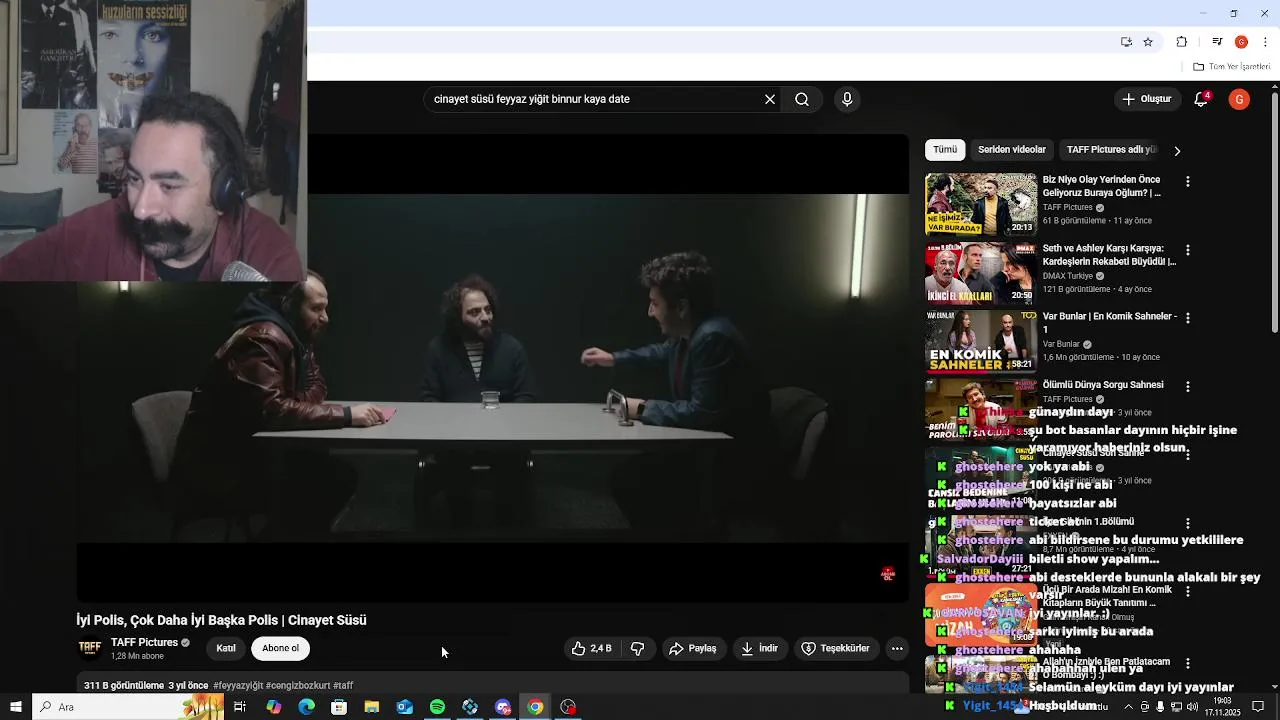
Task: Open the volume speaker icon in the tray
Action: click(1192, 707)
